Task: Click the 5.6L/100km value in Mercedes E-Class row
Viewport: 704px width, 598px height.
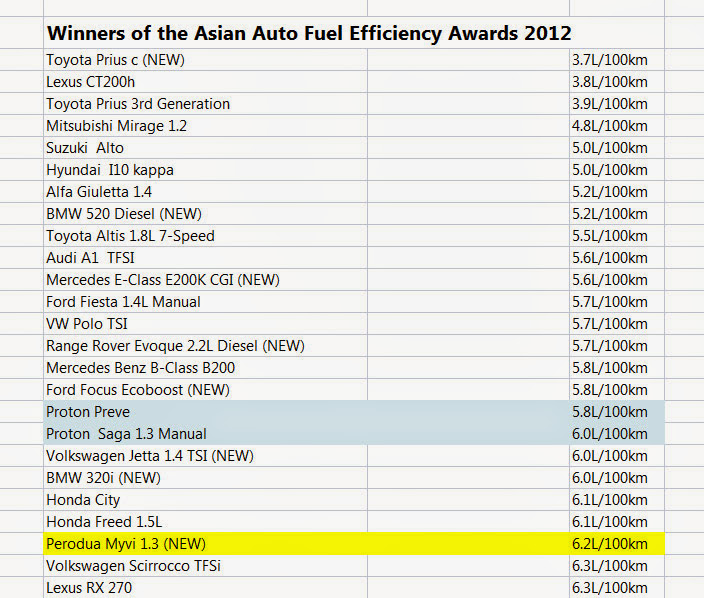Action: (617, 280)
